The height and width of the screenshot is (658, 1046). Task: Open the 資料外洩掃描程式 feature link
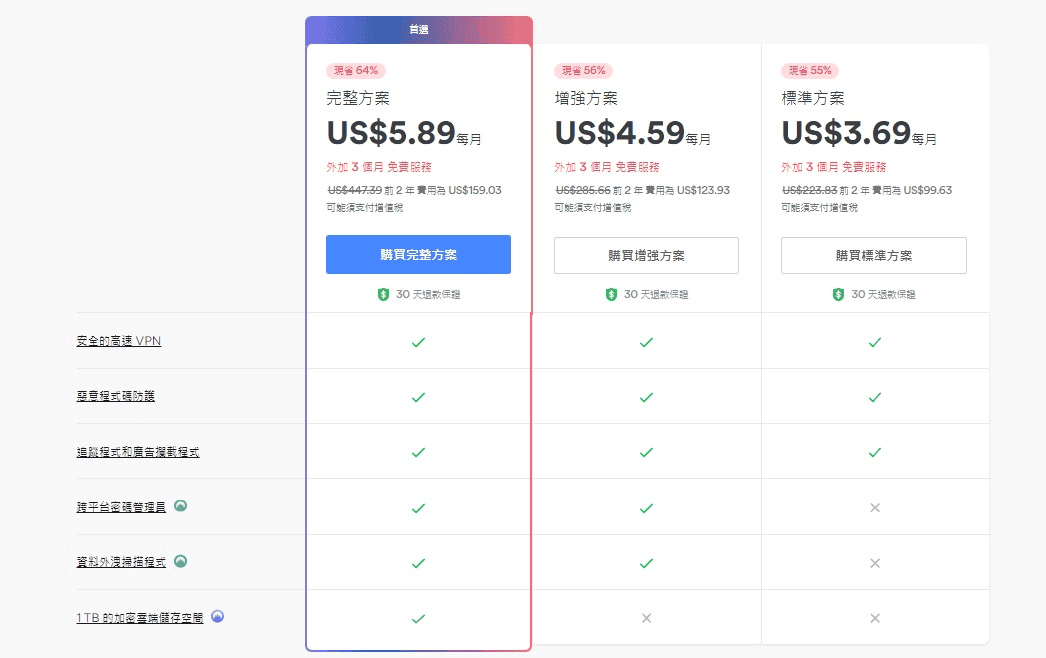click(x=121, y=562)
